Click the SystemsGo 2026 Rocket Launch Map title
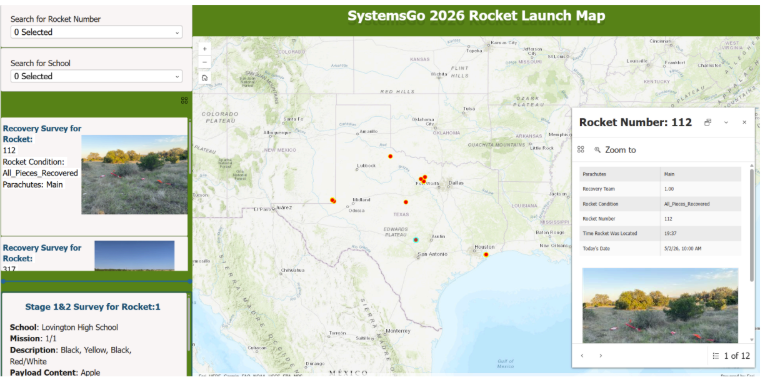This screenshot has height=380, width=761. 476,16
